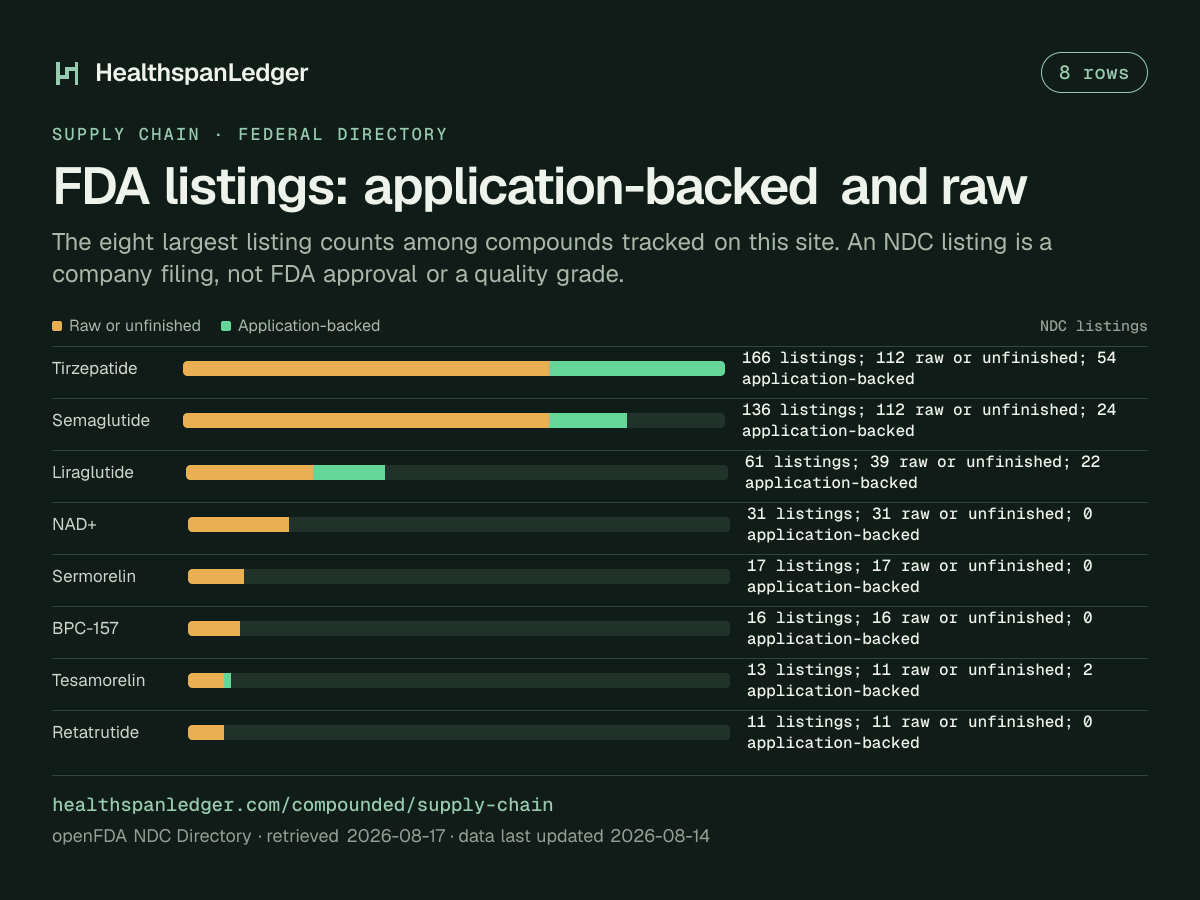Click the "31 listings" summary text

click(920, 524)
